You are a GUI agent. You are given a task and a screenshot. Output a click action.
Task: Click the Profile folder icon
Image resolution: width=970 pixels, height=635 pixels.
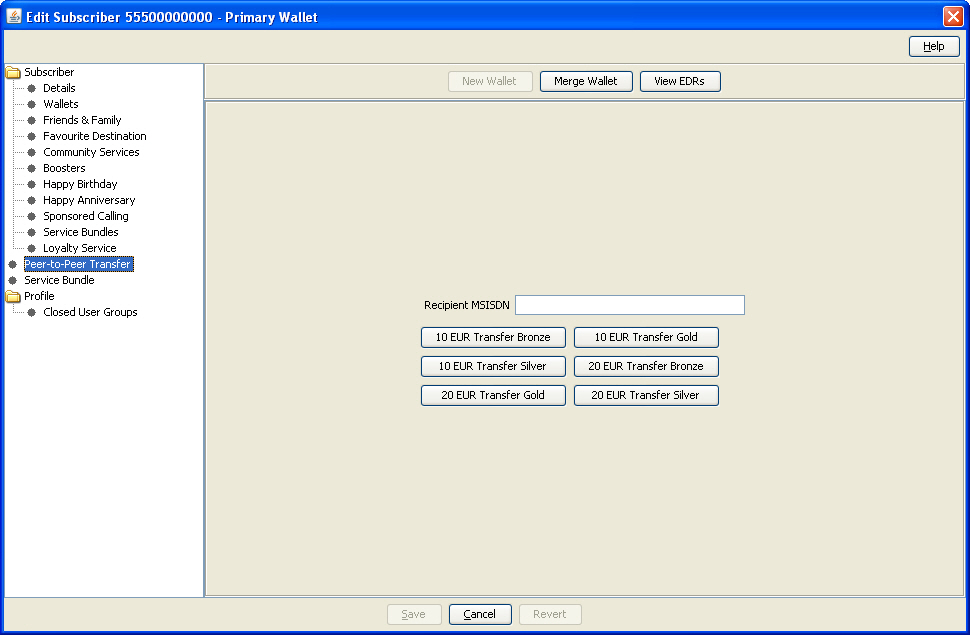[11, 296]
